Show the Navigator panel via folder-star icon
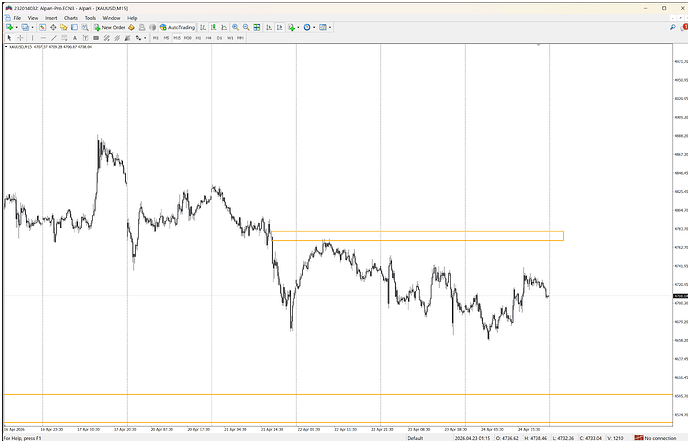Image resolution: width=690 pixels, height=443 pixels. pyautogui.click(x=63, y=27)
